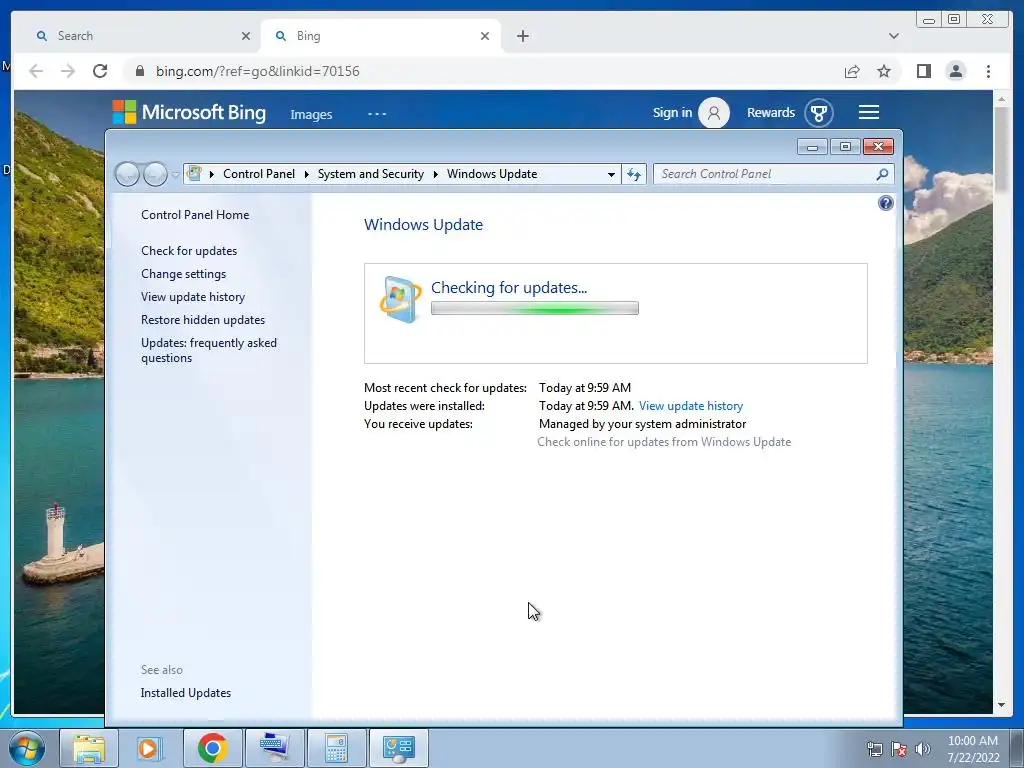Open the recent pages dropdown near nav arrows
The width and height of the screenshot is (1024, 768).
[x=175, y=175]
